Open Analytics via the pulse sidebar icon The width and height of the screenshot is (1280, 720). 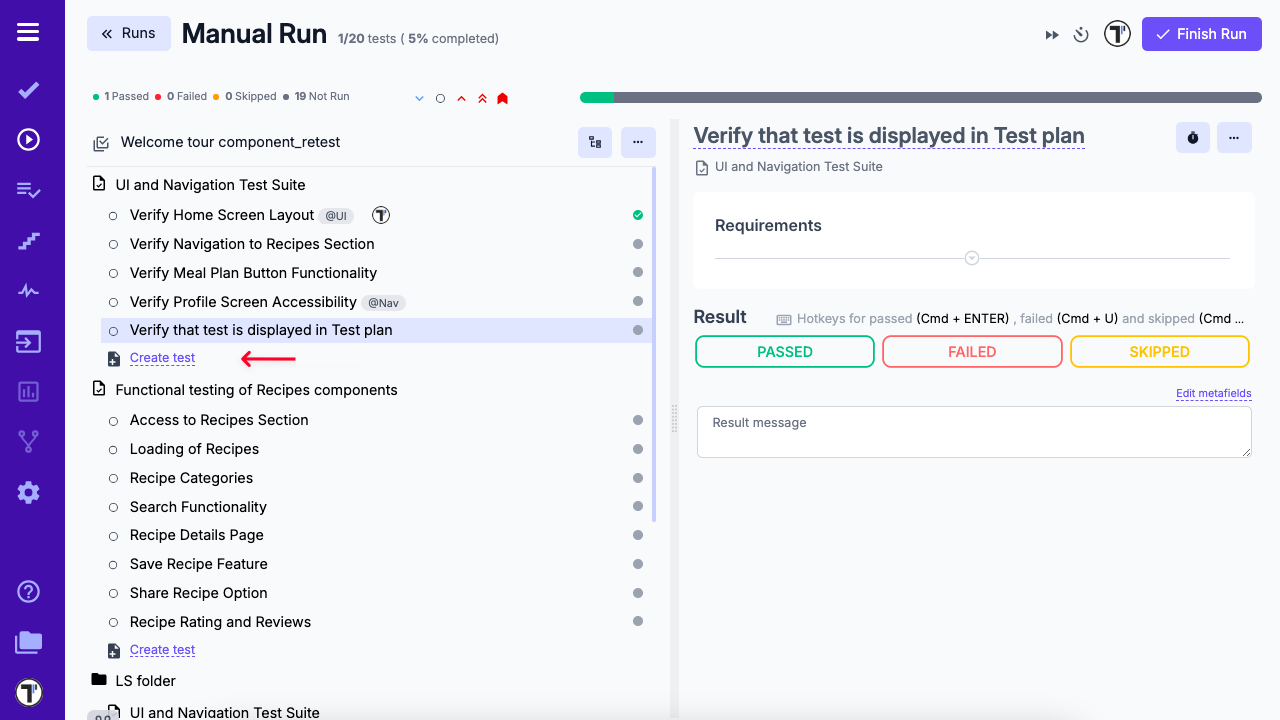(28, 290)
